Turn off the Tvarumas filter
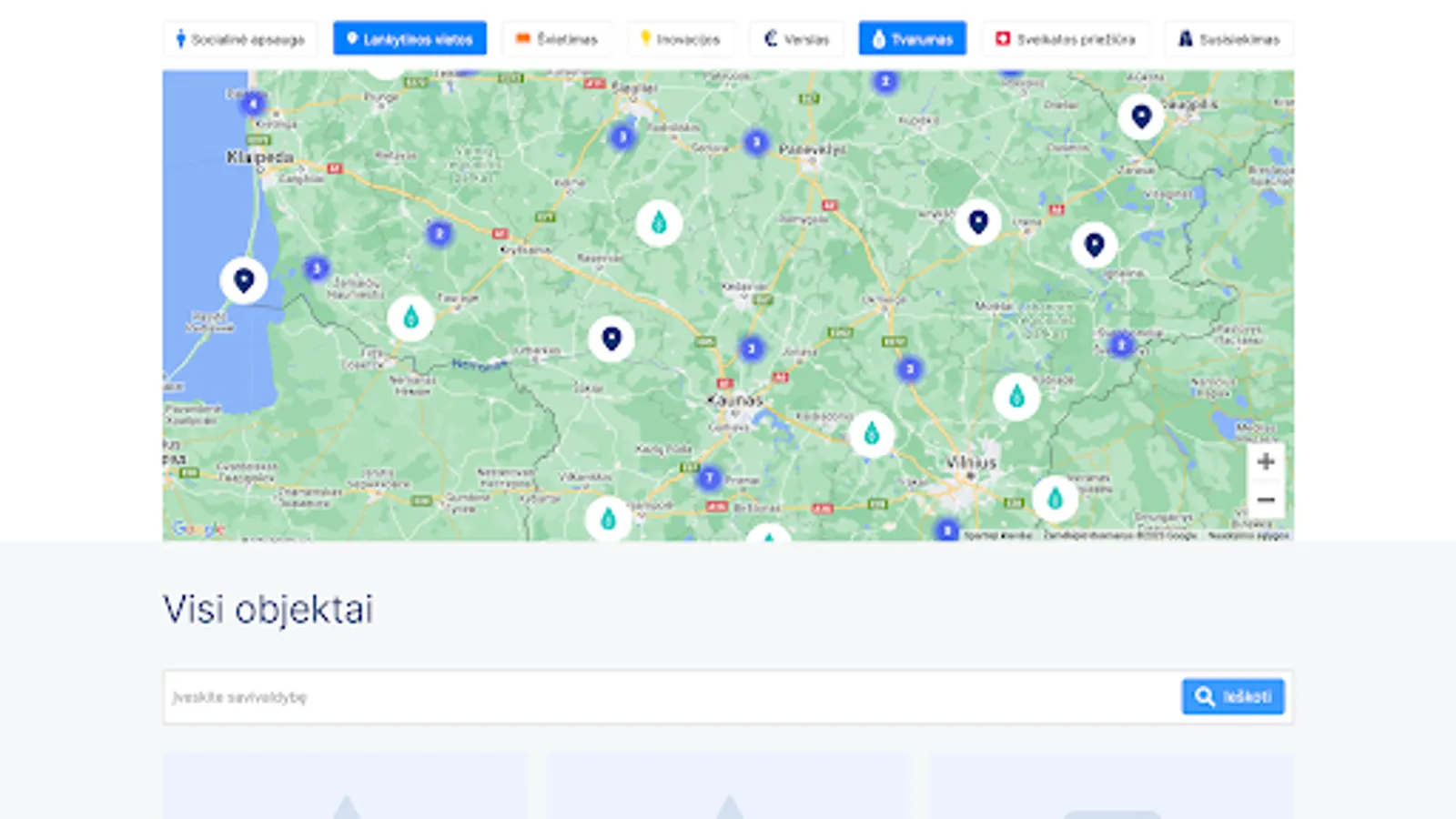 click(x=913, y=39)
